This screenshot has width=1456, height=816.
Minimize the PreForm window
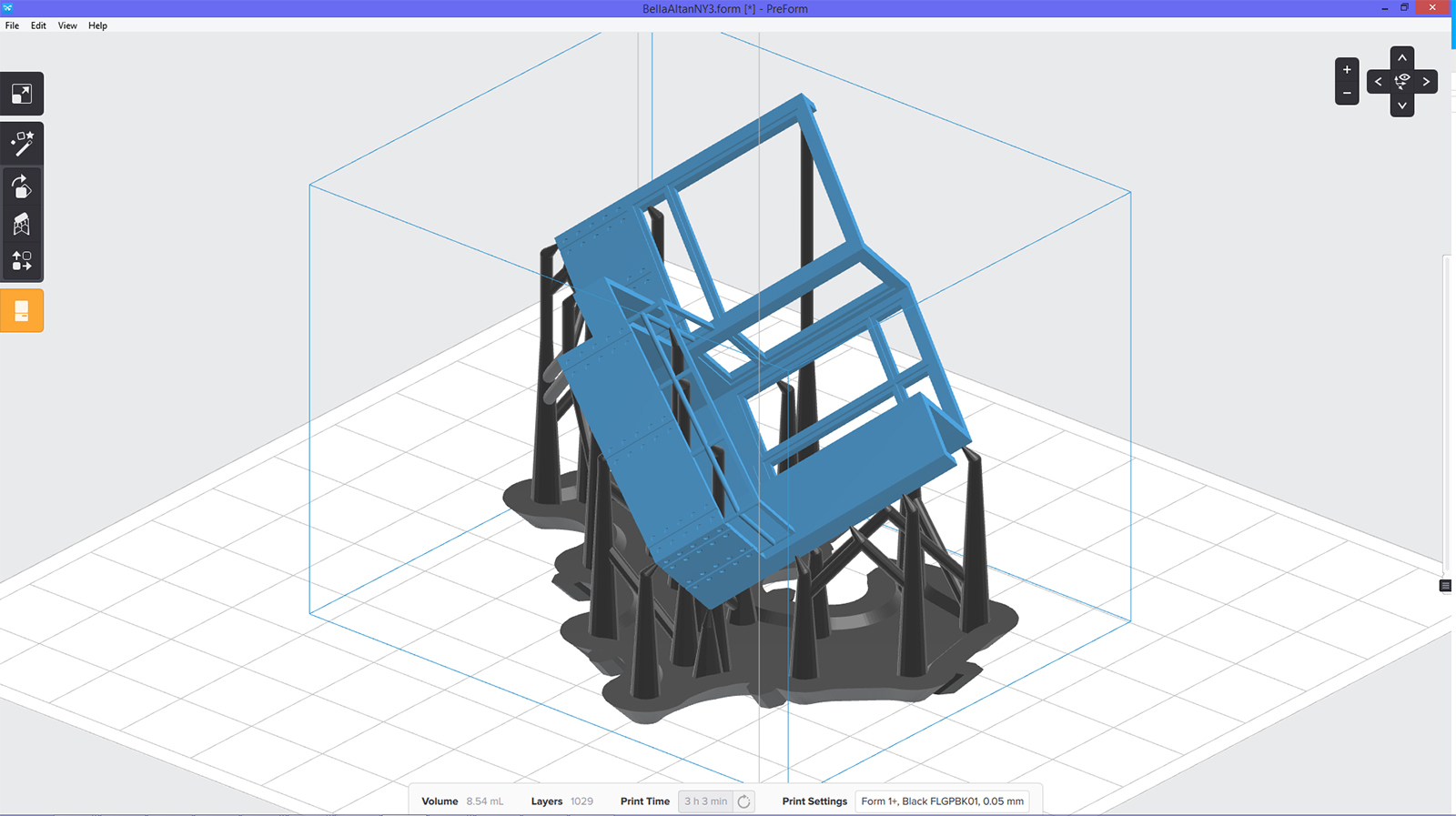coord(1385,8)
